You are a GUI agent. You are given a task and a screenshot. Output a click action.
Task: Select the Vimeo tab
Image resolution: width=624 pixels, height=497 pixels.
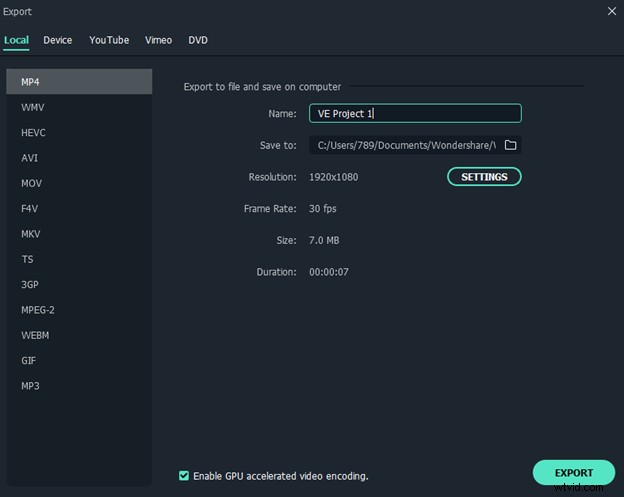[x=158, y=40]
